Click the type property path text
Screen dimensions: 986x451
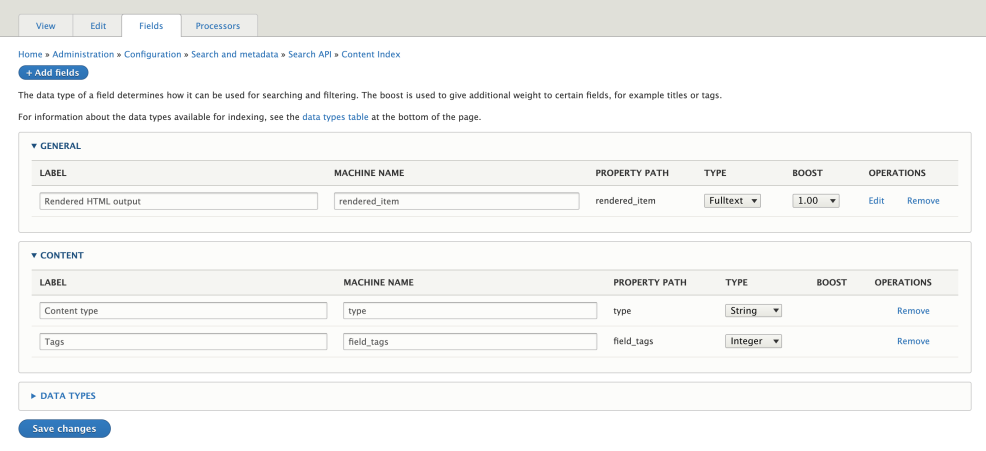[622, 311]
